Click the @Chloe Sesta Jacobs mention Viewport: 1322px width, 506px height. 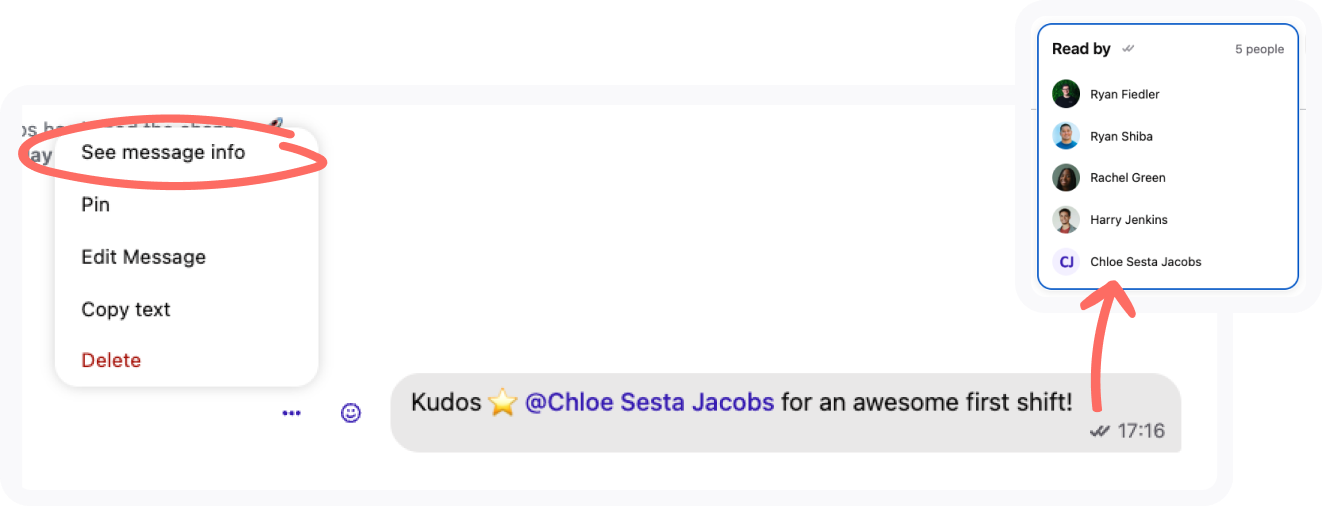coord(649,403)
